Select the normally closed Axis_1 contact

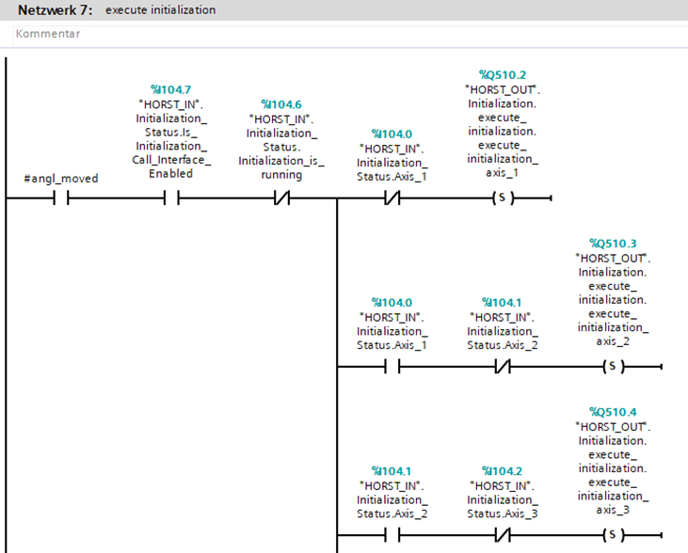pos(391,198)
